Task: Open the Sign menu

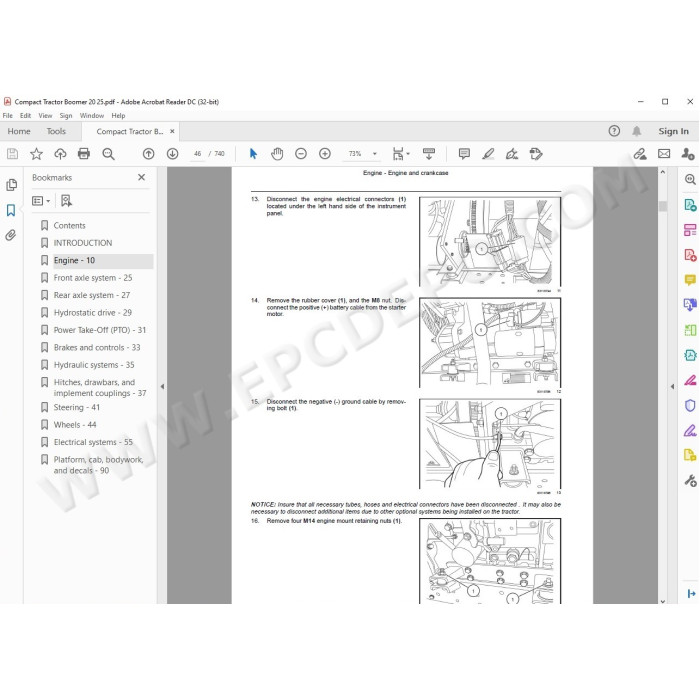Action: point(66,116)
